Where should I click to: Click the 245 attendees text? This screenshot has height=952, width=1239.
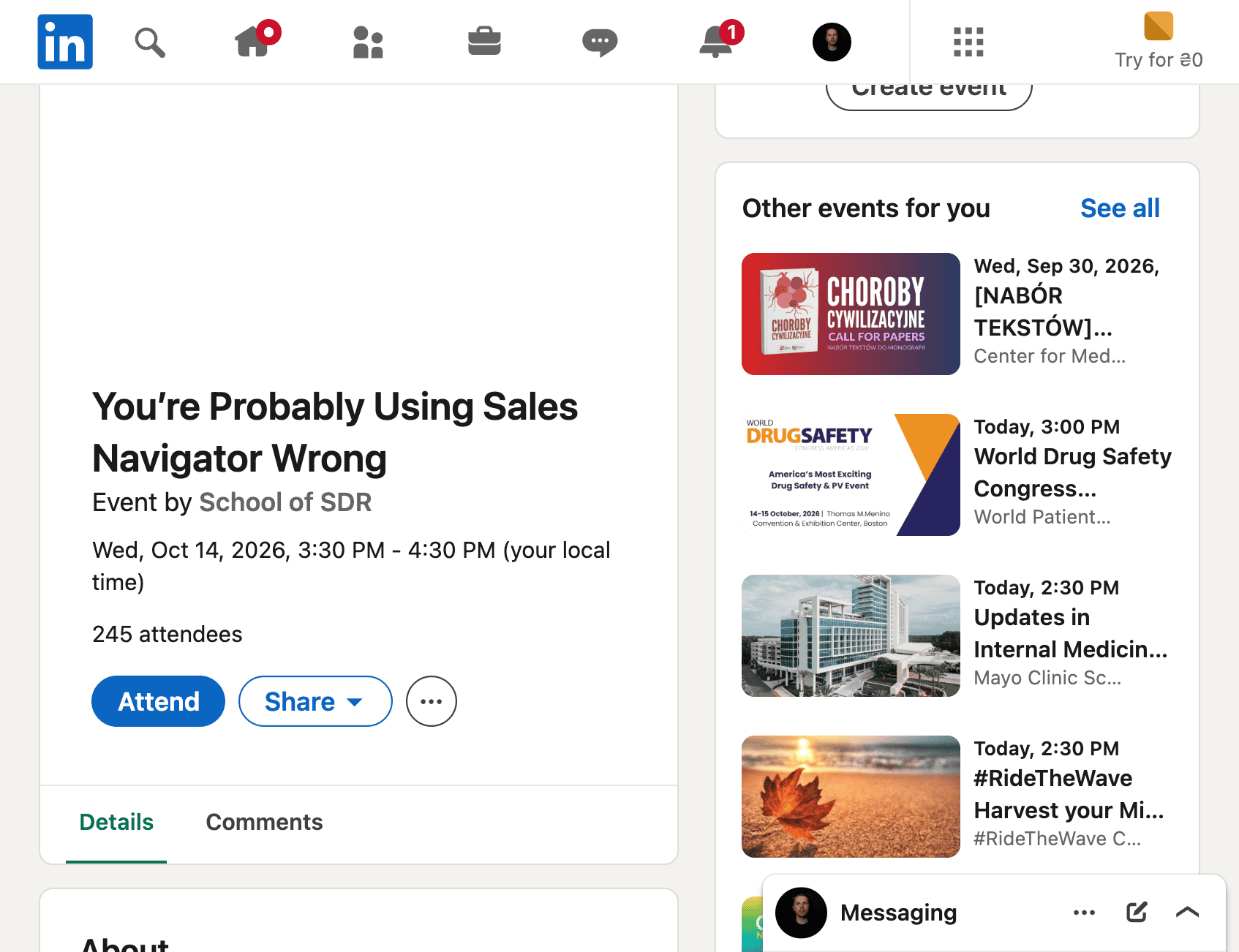(167, 634)
